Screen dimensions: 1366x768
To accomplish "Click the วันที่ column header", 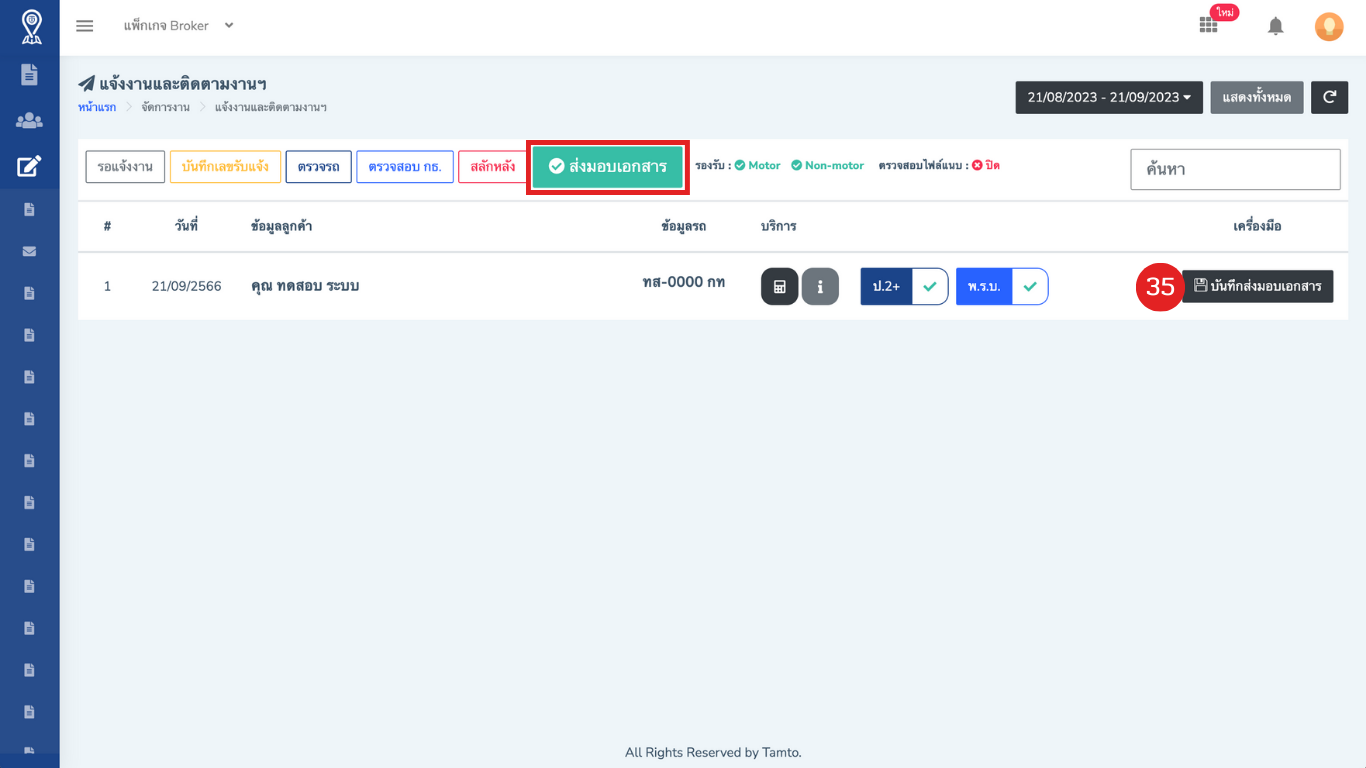I will point(186,226).
